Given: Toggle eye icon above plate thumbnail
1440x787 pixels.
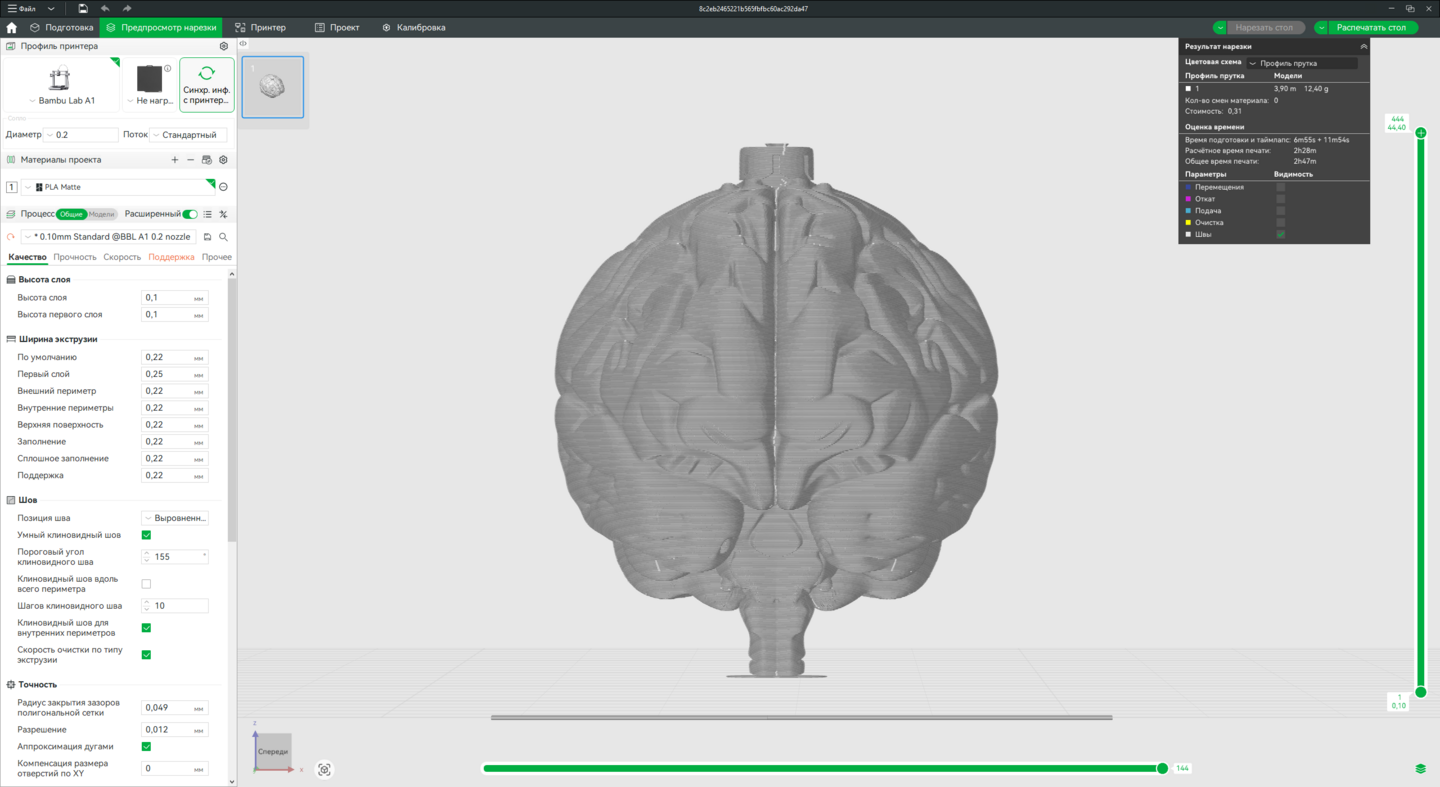Looking at the screenshot, I should [243, 44].
